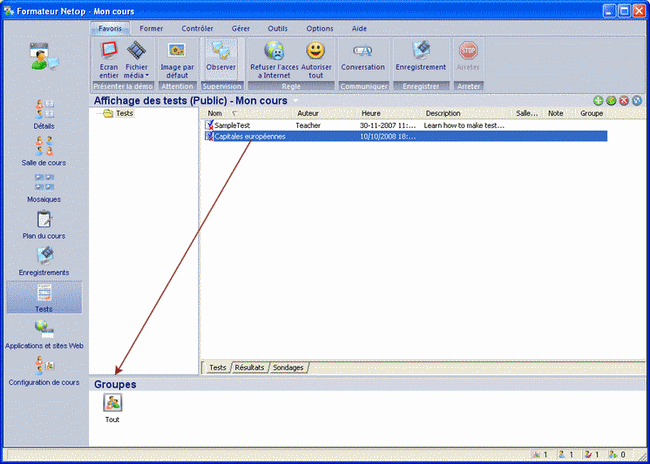Click the Arrêter stop sign icon
Image resolution: width=650 pixels, height=464 pixels.
pyautogui.click(x=468, y=51)
